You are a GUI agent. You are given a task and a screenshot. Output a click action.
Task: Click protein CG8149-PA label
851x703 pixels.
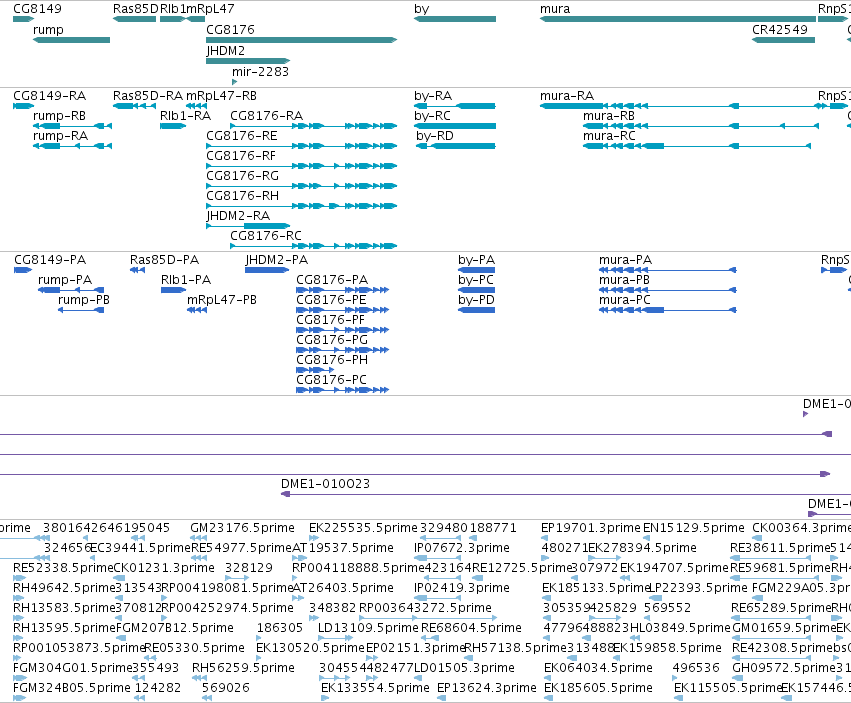(50, 259)
